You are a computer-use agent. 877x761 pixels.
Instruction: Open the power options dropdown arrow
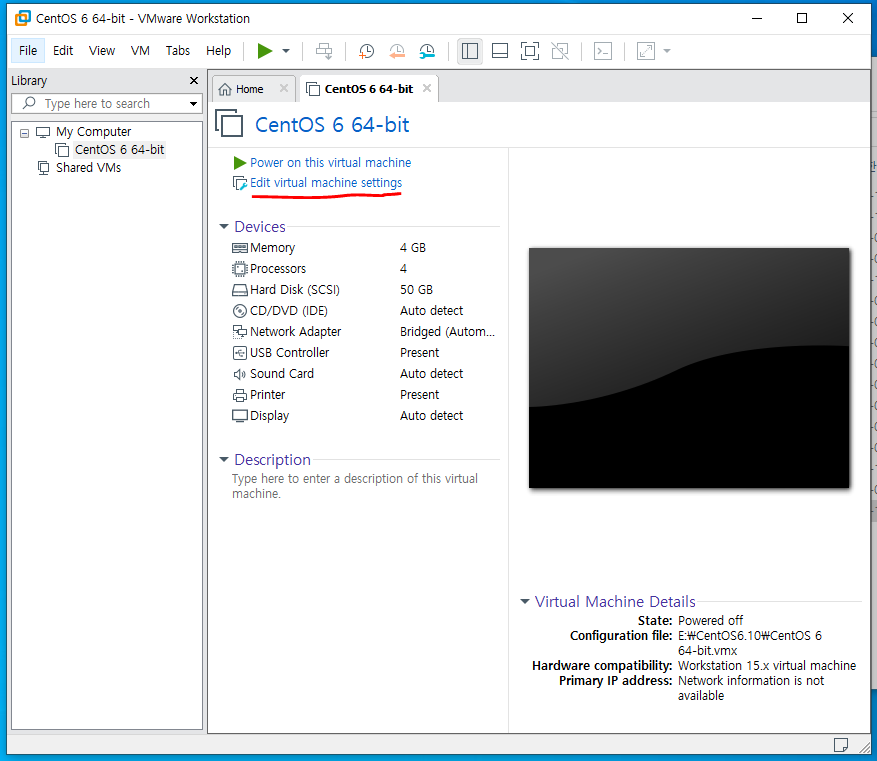pyautogui.click(x=286, y=51)
